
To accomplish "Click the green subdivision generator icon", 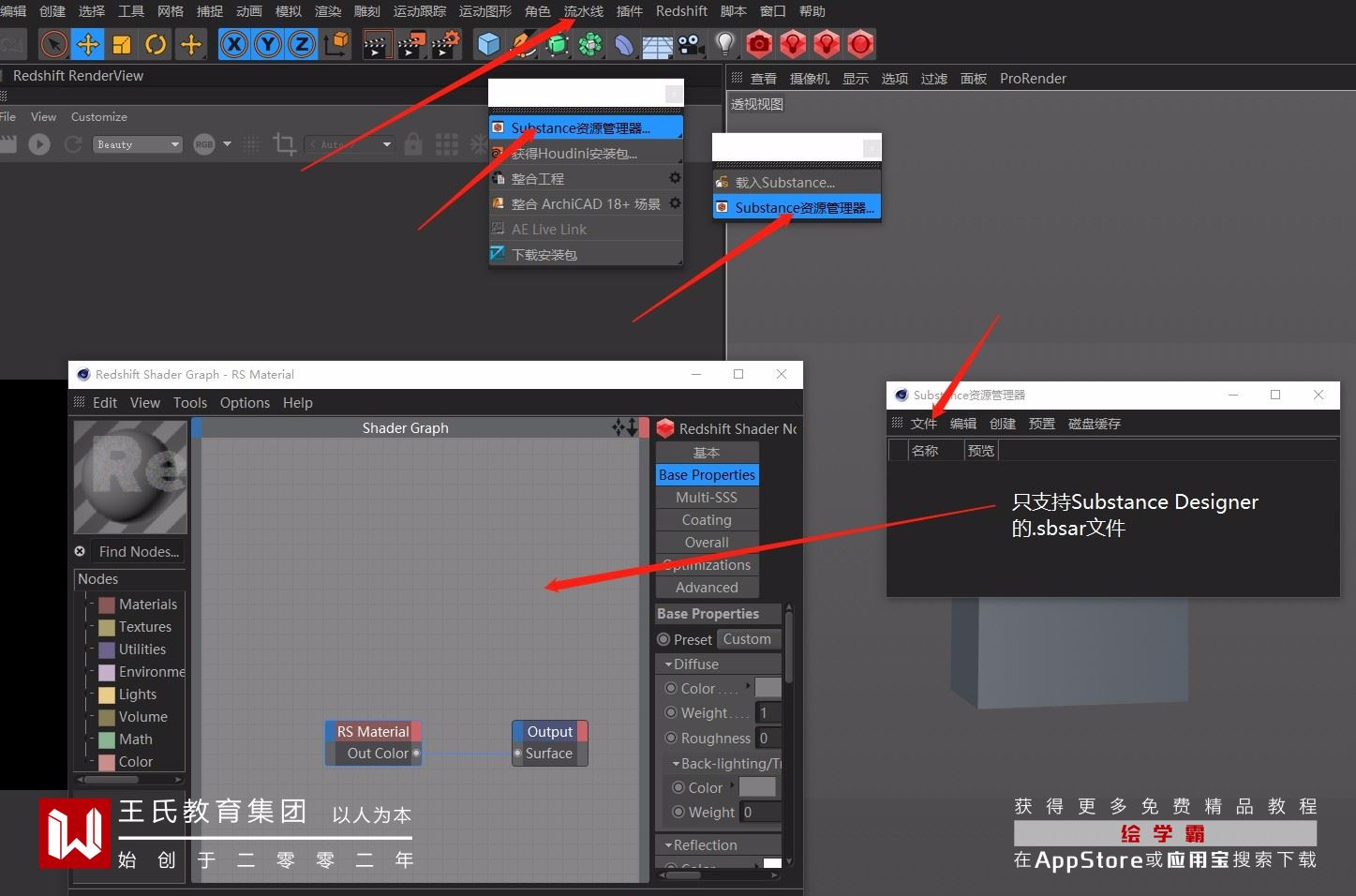I will click(557, 44).
